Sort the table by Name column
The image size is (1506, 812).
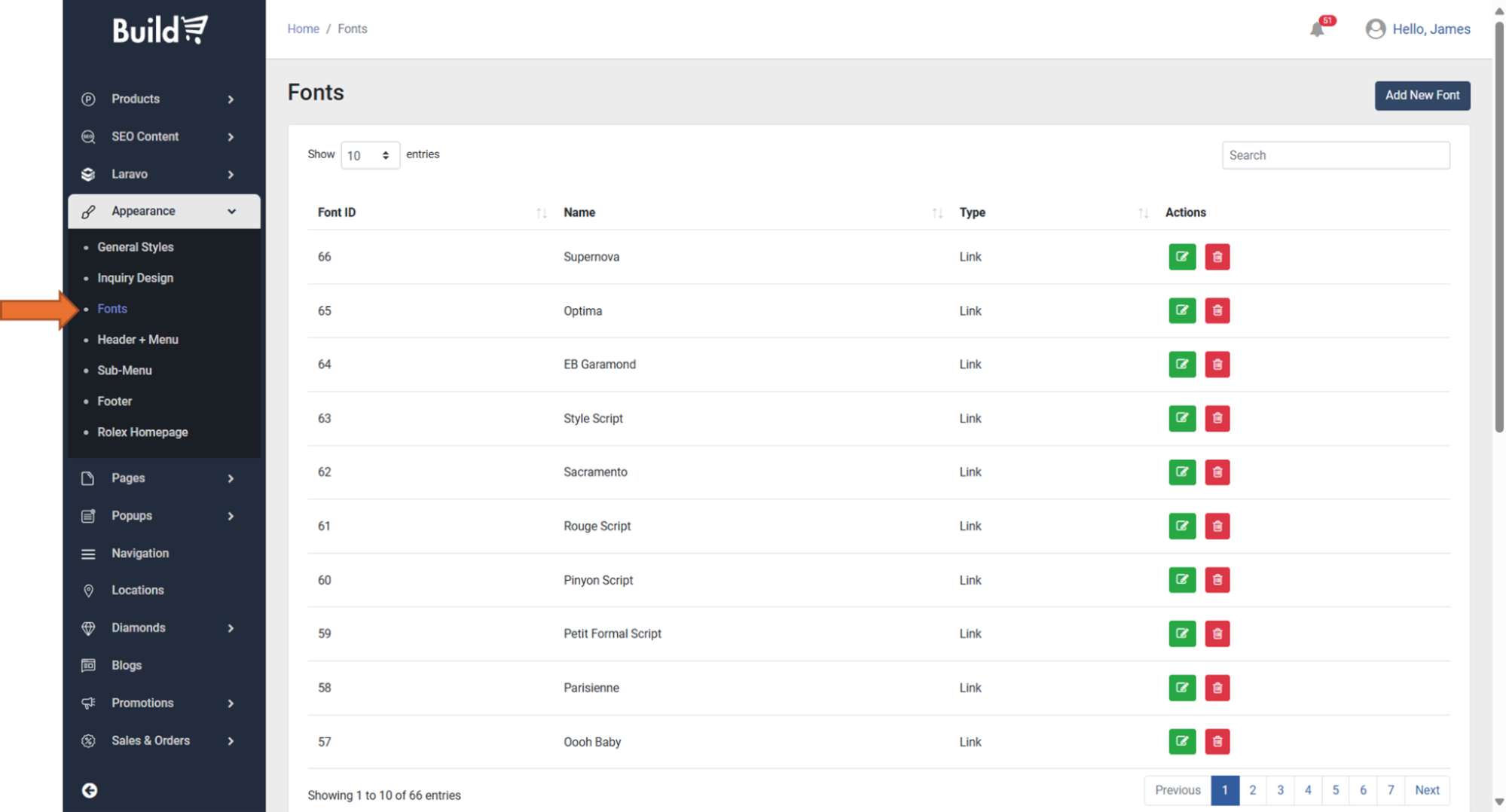click(x=936, y=213)
